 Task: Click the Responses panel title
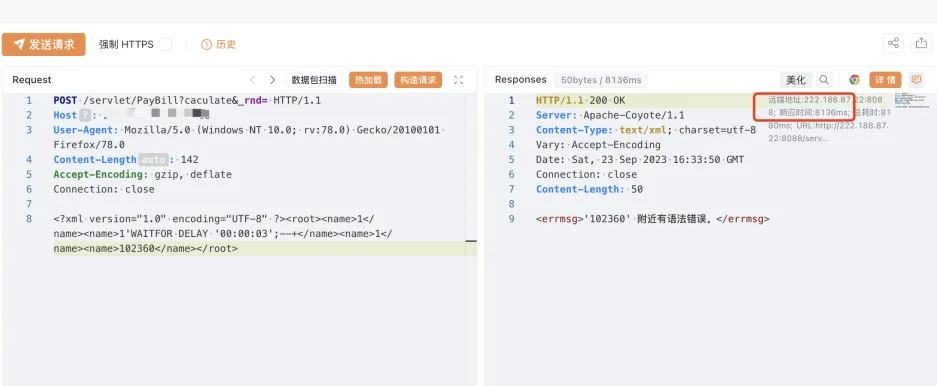tap(520, 79)
